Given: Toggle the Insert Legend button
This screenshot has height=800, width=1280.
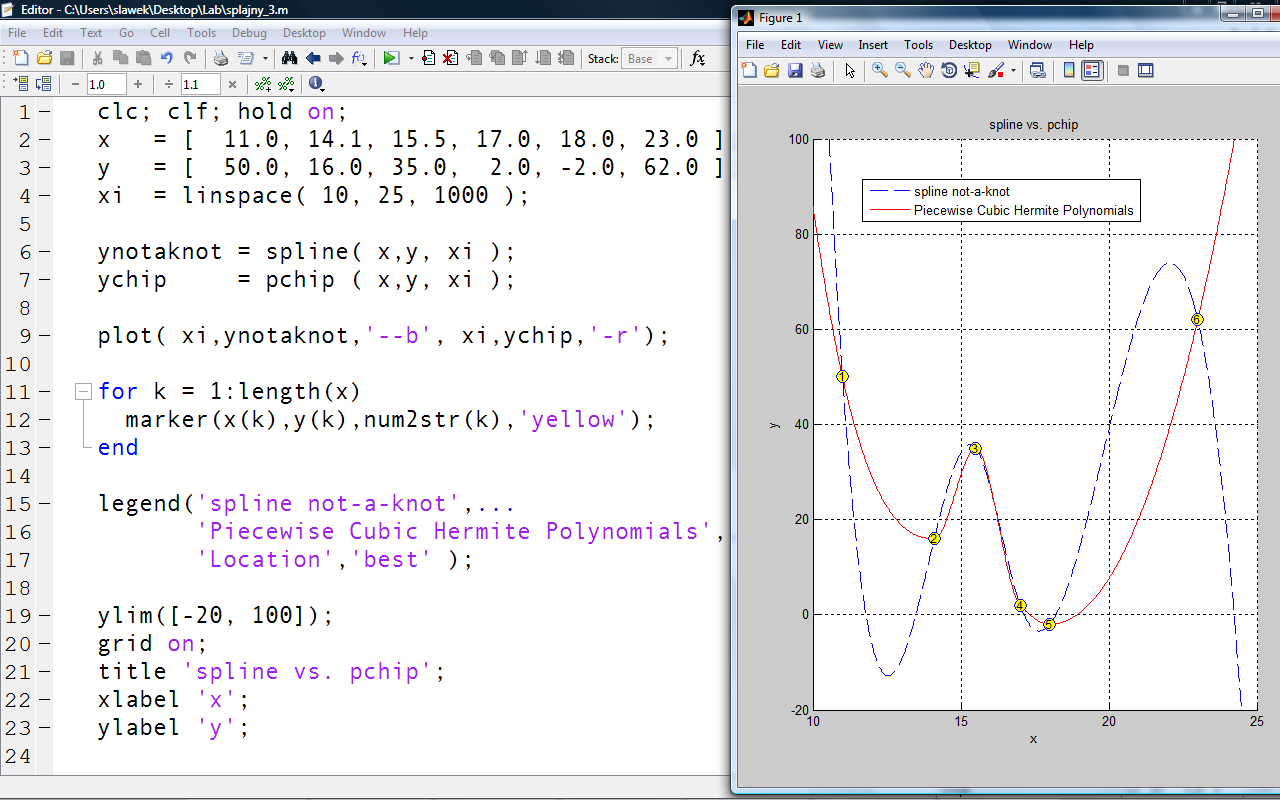Looking at the screenshot, I should (1092, 70).
